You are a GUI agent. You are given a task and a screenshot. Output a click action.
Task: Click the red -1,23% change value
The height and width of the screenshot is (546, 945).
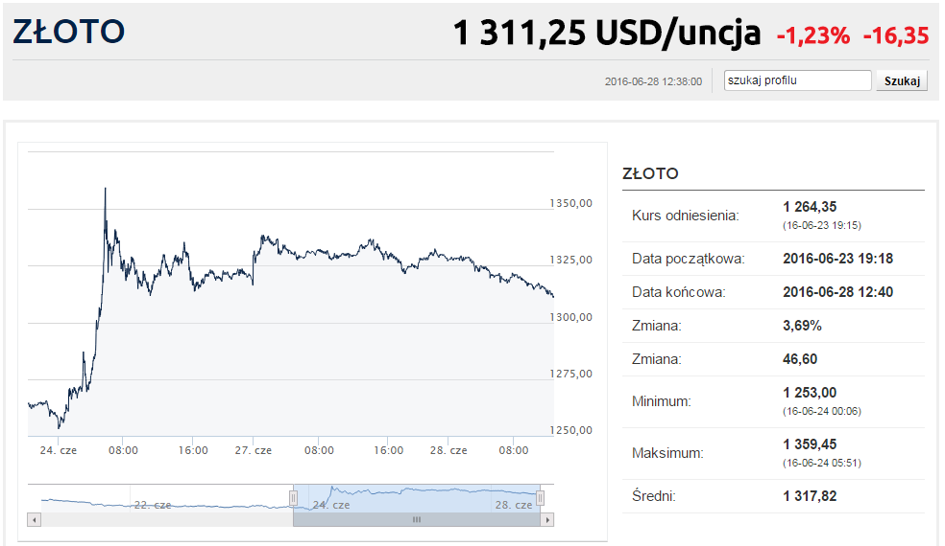(813, 36)
